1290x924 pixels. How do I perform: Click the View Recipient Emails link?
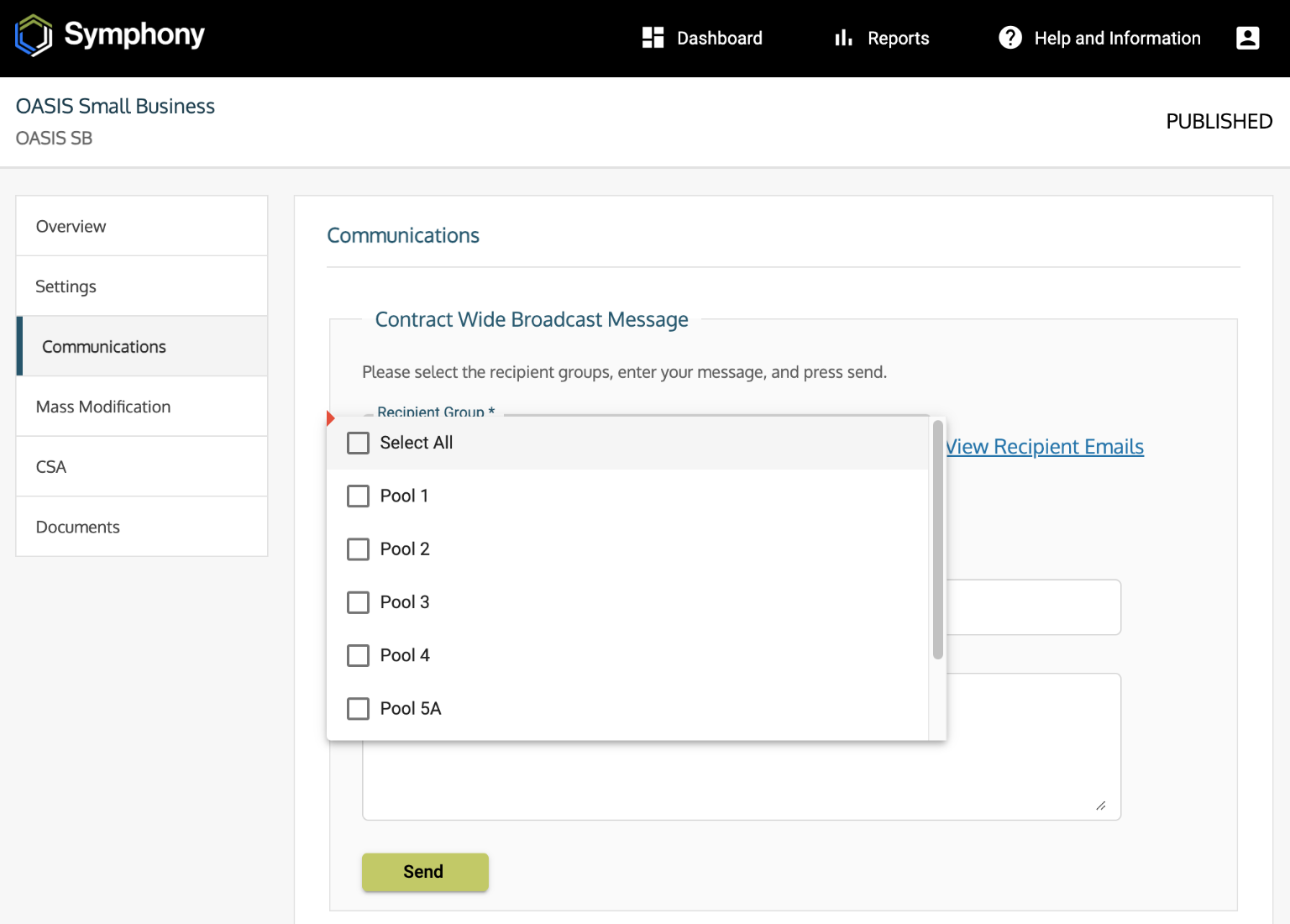pyautogui.click(x=1045, y=447)
